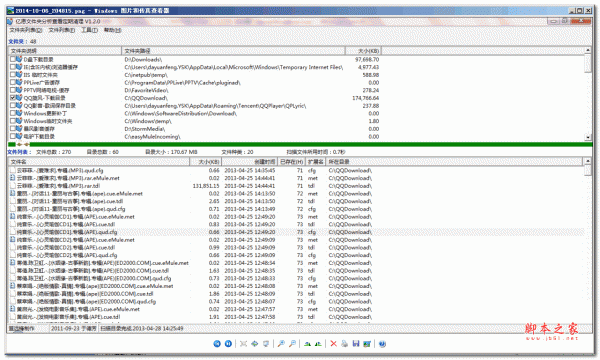
Task: Click status text 扫描目录完成 2013-04-28 14:25:49
Action: click(142, 328)
